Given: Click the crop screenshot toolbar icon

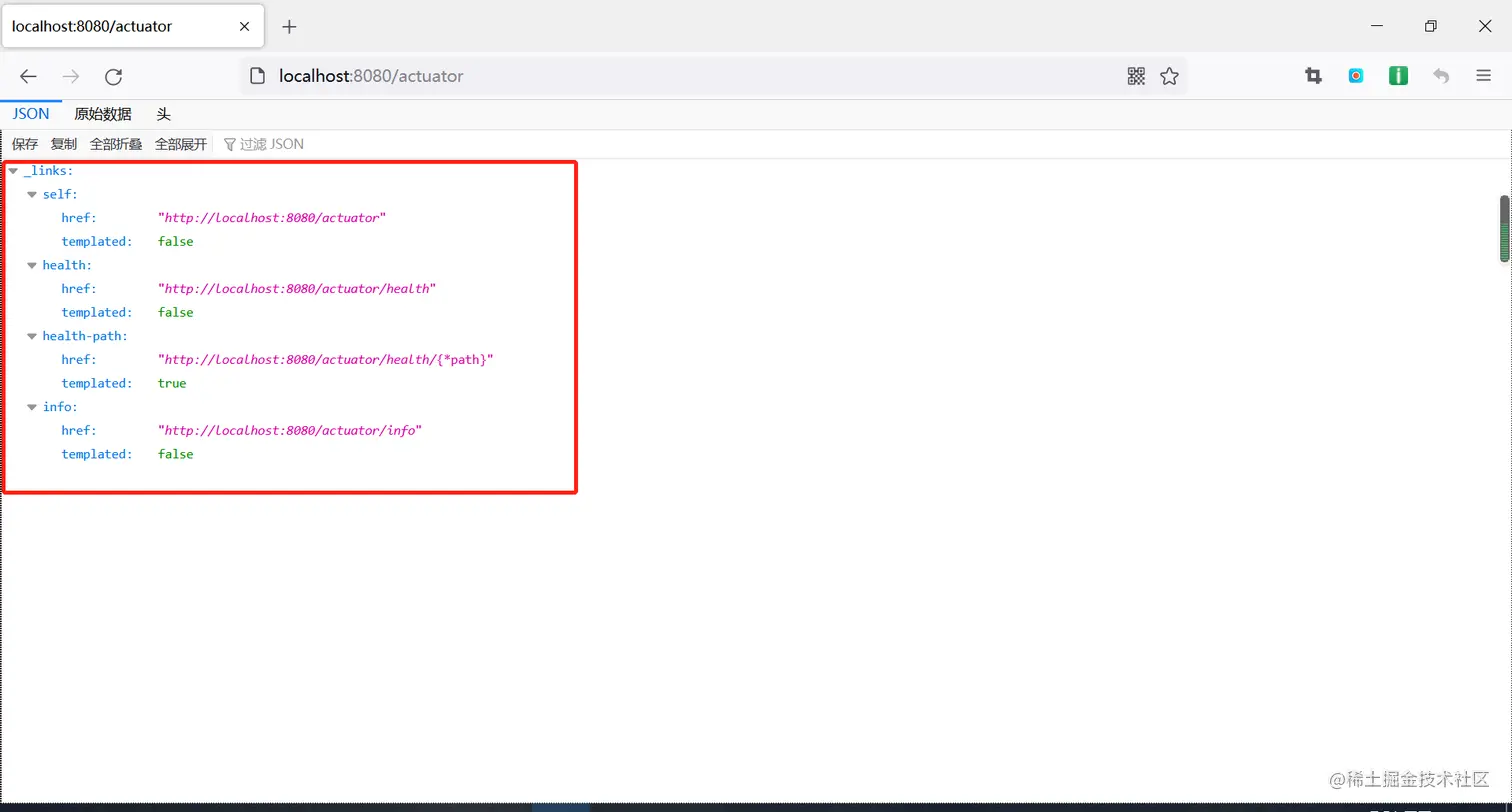Looking at the screenshot, I should (x=1313, y=76).
